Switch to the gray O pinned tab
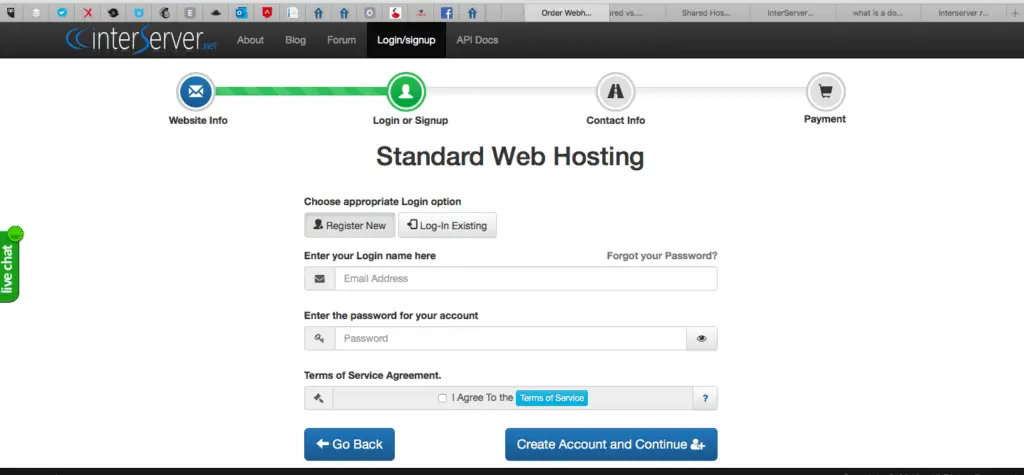The width and height of the screenshot is (1024, 475). (369, 12)
